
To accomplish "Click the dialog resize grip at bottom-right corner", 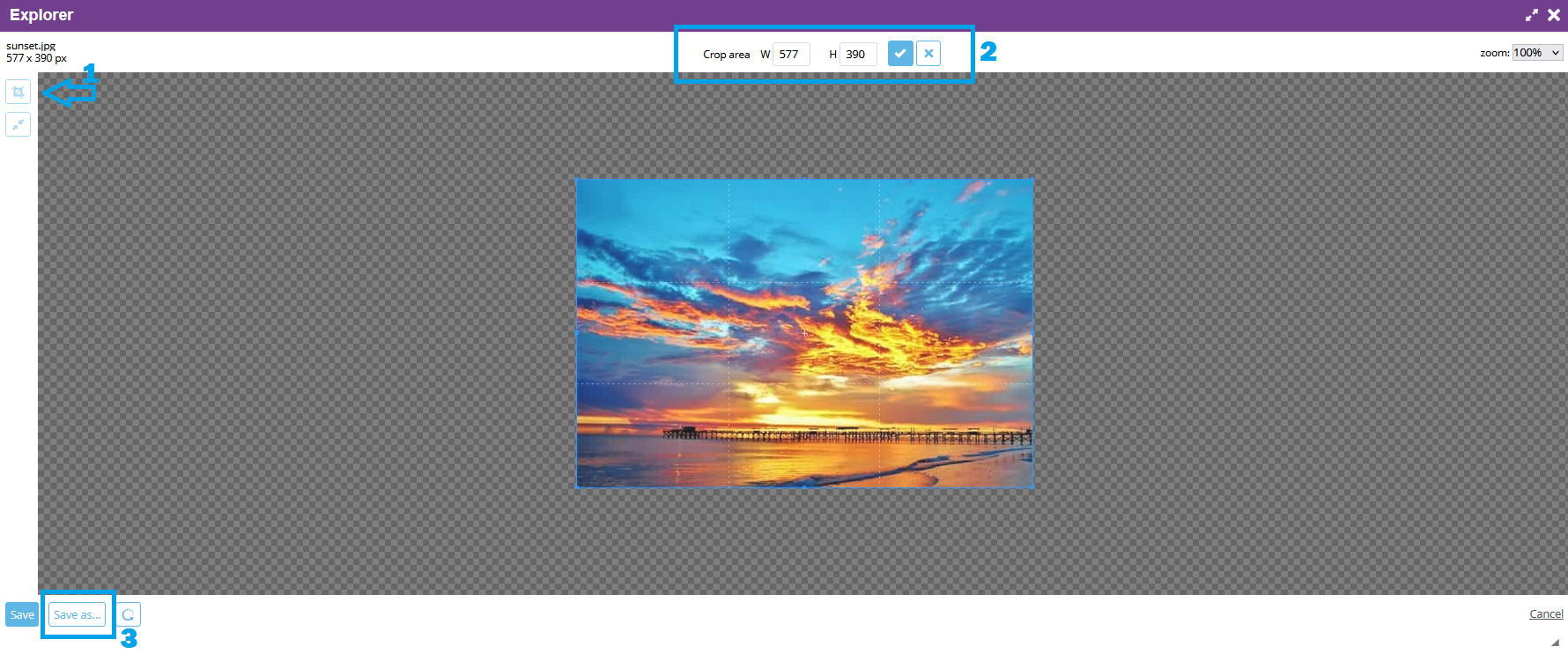I will click(1555, 643).
